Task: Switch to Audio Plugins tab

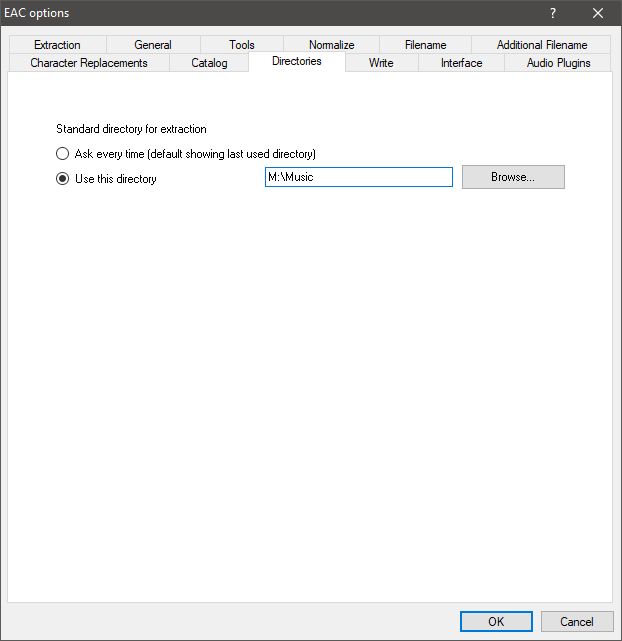Action: coord(558,63)
